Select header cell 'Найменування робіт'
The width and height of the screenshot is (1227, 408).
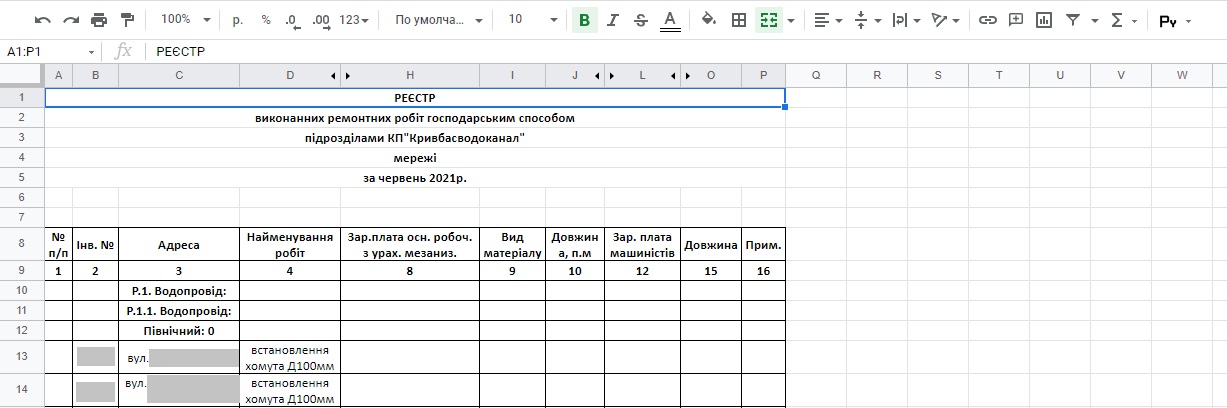coord(290,245)
